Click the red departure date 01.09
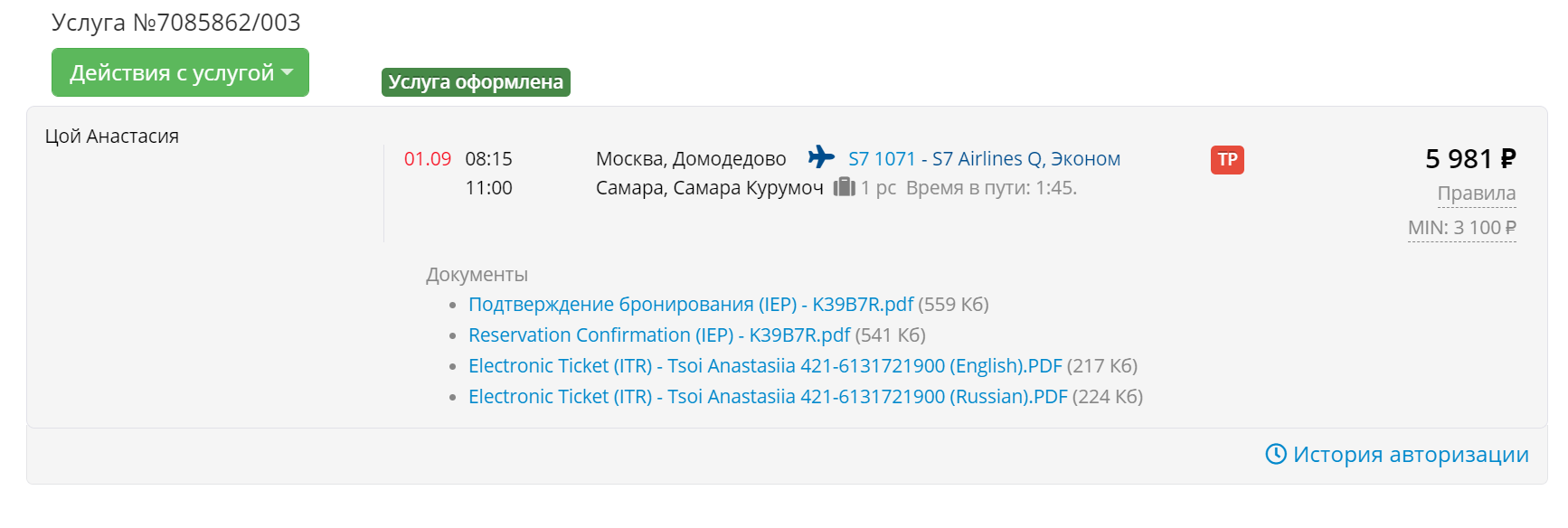Viewport: 1568px width, 528px height. (427, 159)
